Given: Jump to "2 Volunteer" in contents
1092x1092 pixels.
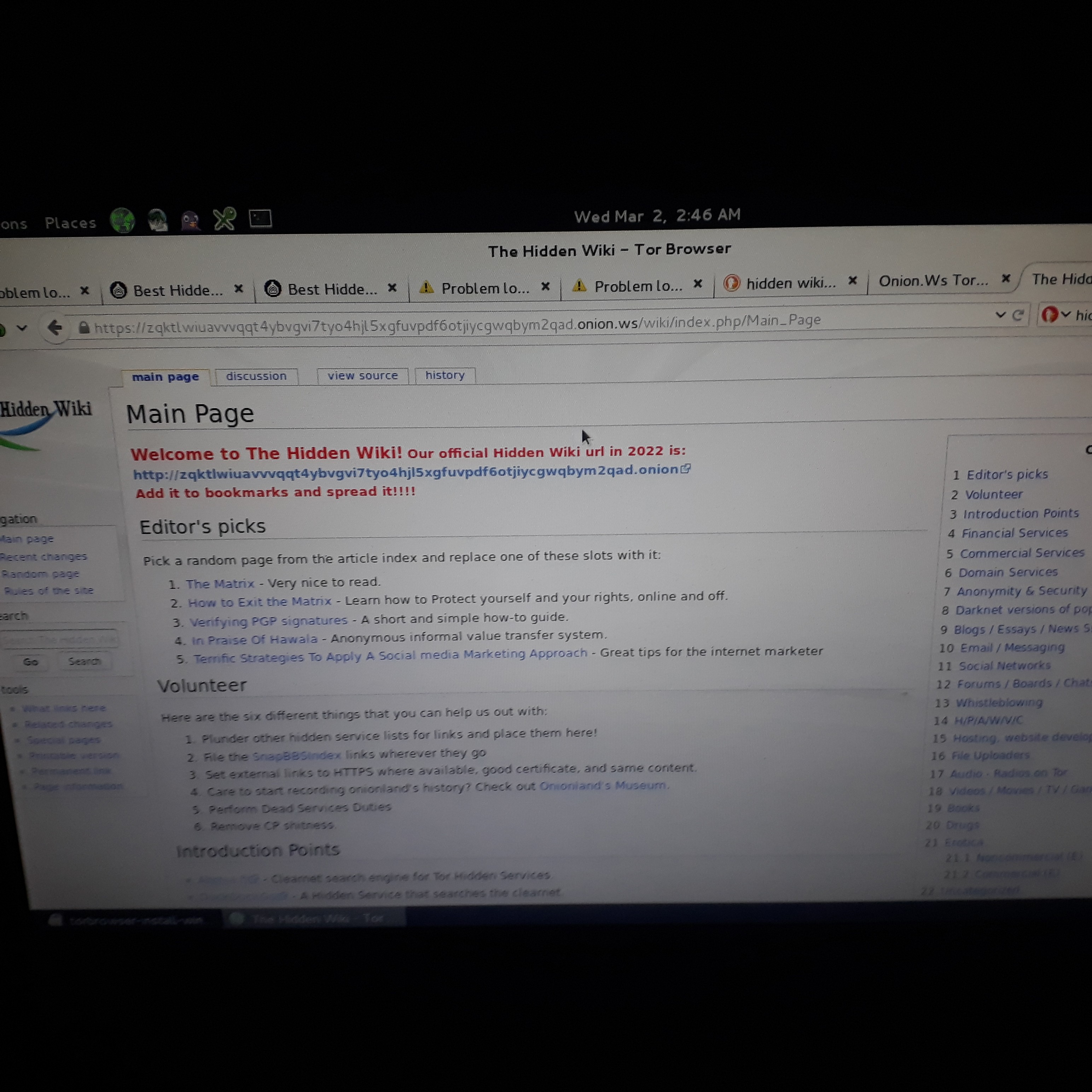Looking at the screenshot, I should [987, 495].
